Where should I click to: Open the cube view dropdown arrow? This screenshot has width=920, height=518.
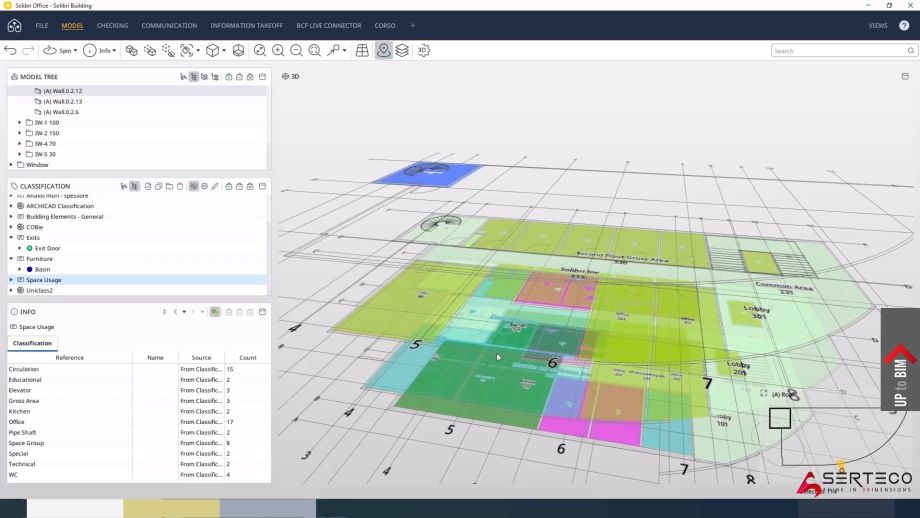pyautogui.click(x=224, y=50)
